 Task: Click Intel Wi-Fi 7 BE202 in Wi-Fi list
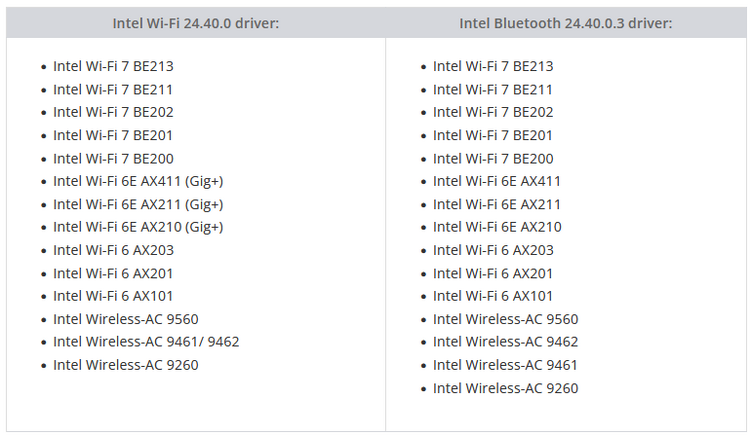tap(113, 112)
